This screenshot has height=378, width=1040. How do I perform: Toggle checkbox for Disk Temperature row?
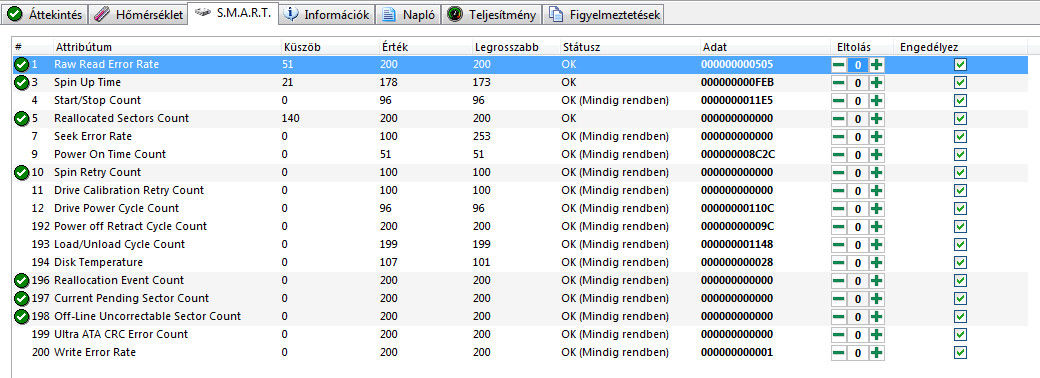coord(960,262)
